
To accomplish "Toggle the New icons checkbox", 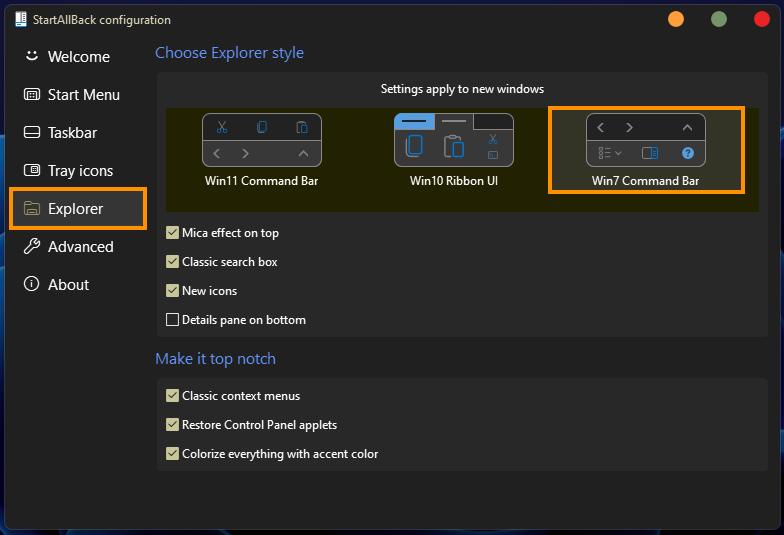I will [172, 290].
